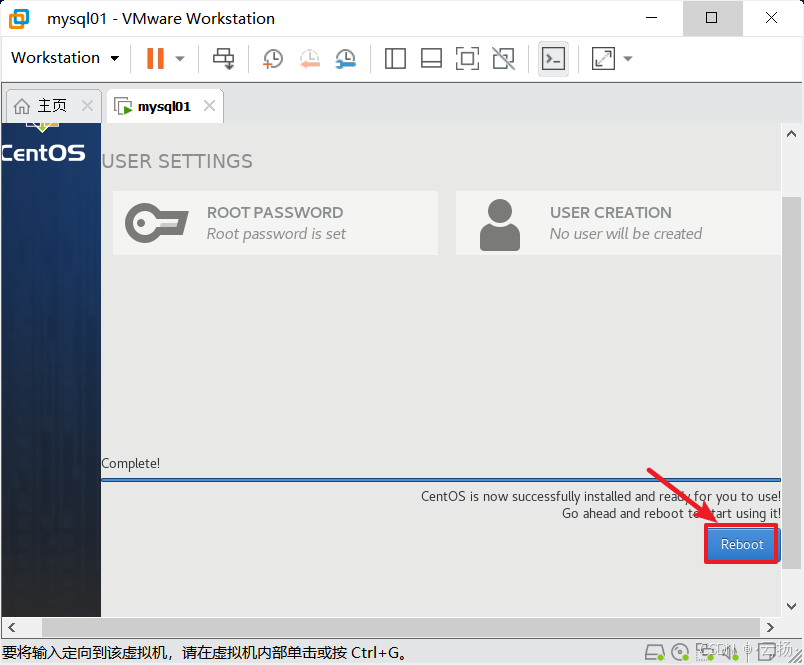
Task: Click the root password key icon
Action: point(156,223)
